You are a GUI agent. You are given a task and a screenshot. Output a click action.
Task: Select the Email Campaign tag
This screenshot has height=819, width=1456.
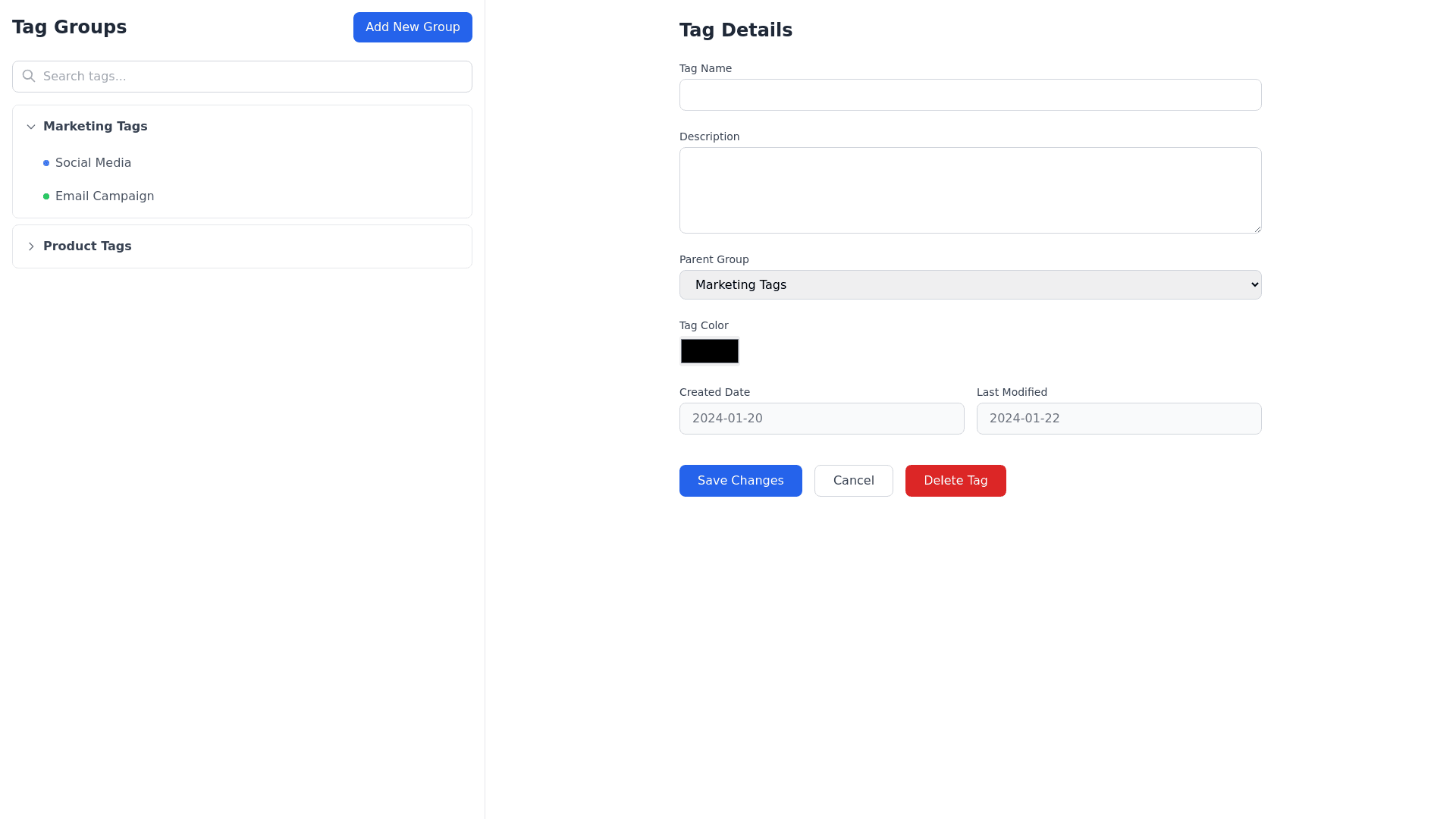coord(105,196)
